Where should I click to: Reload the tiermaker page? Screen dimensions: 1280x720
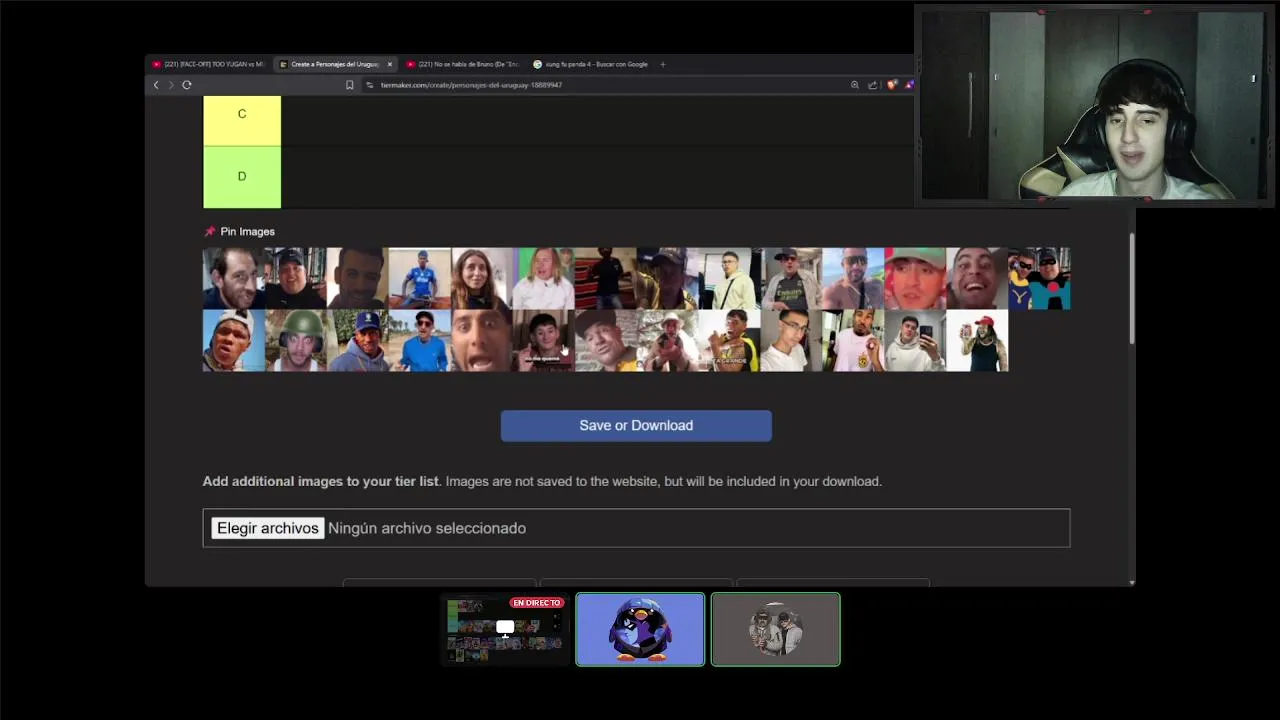[186, 85]
